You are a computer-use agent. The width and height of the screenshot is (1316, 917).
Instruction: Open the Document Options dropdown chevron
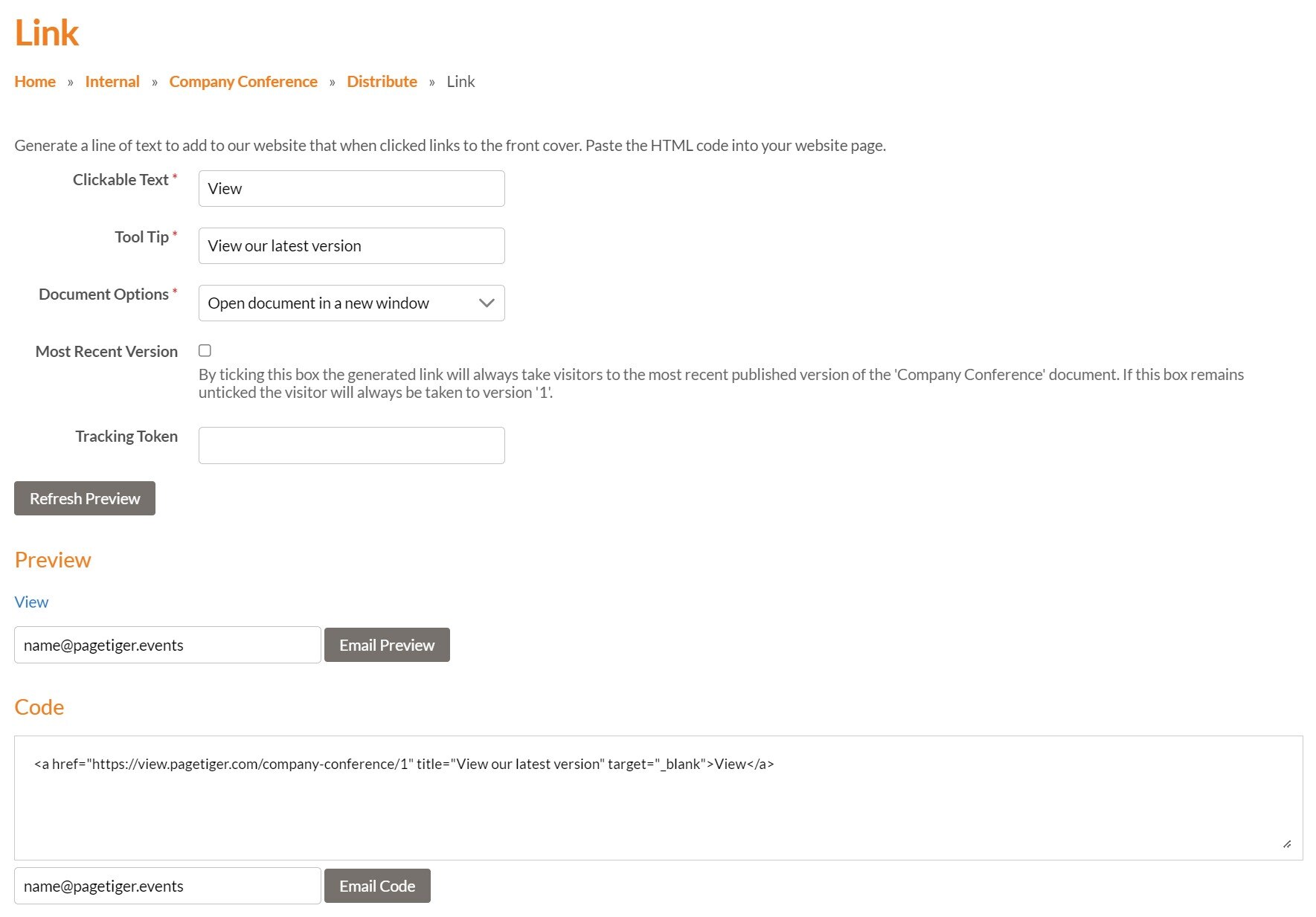pyautogui.click(x=487, y=303)
